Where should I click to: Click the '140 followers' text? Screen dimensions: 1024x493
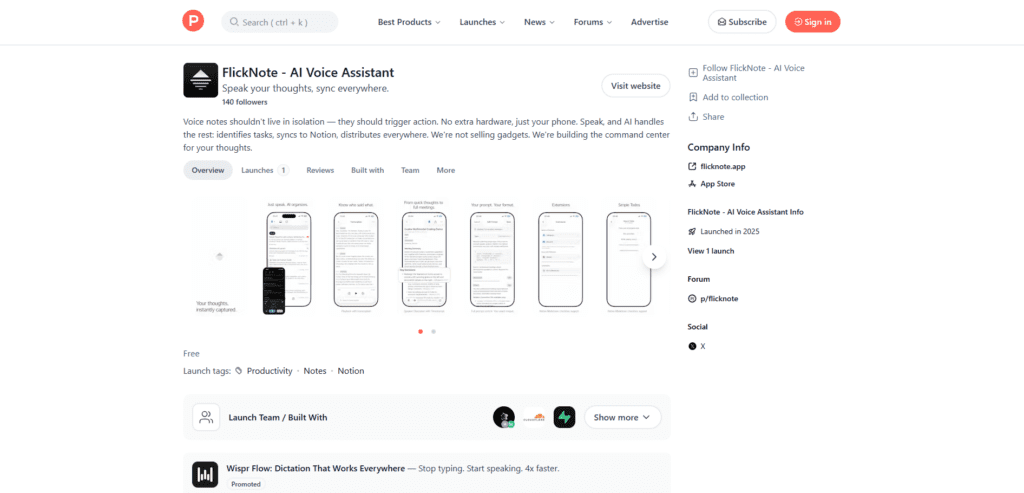click(244, 103)
